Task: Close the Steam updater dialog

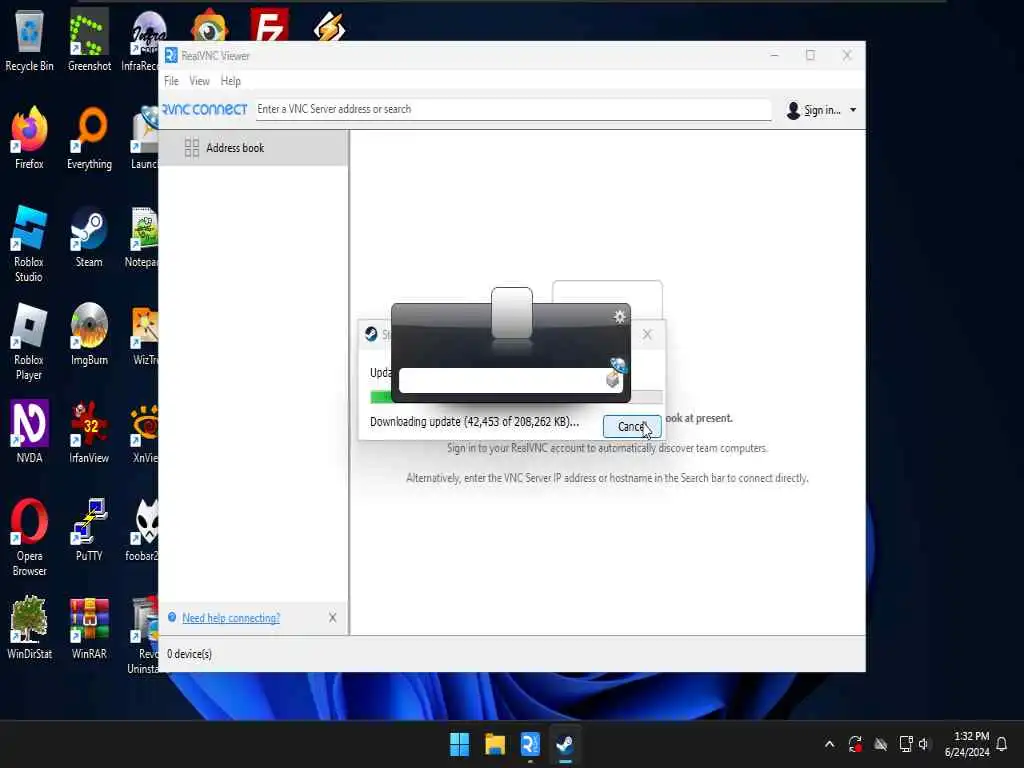Action: (647, 334)
